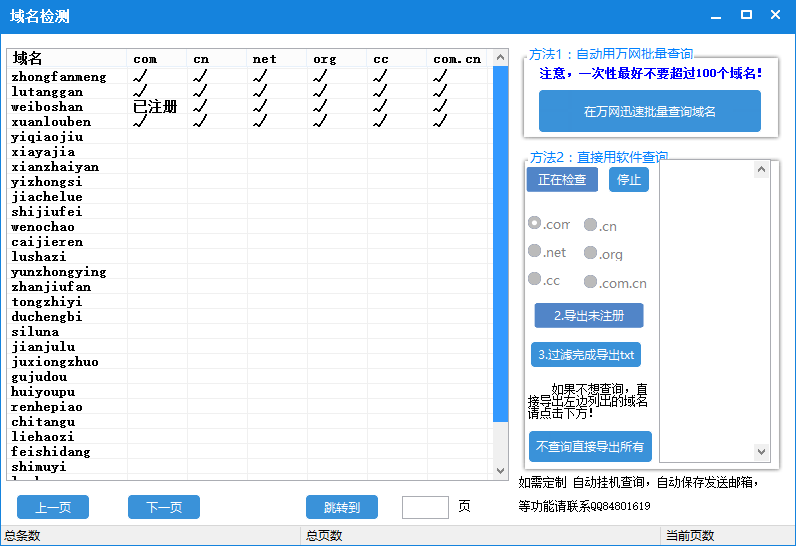Screen dimensions: 796x546
Task: Go to previous page with 上一页
Action: 53,507
